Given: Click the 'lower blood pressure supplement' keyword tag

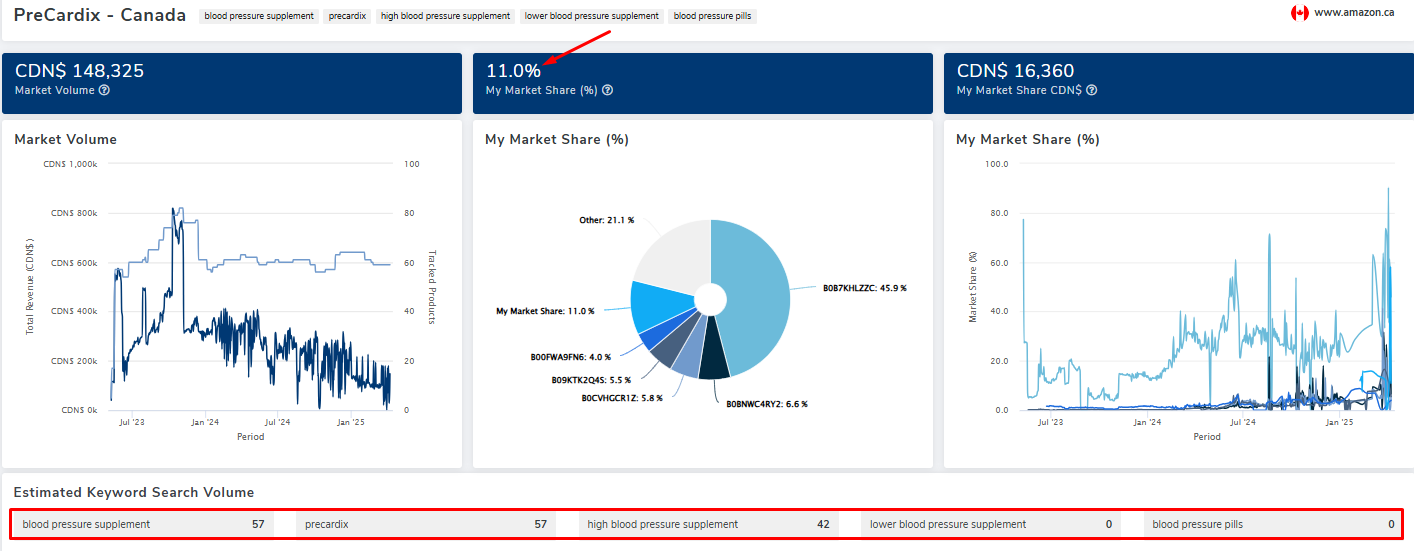Looking at the screenshot, I should [x=592, y=16].
